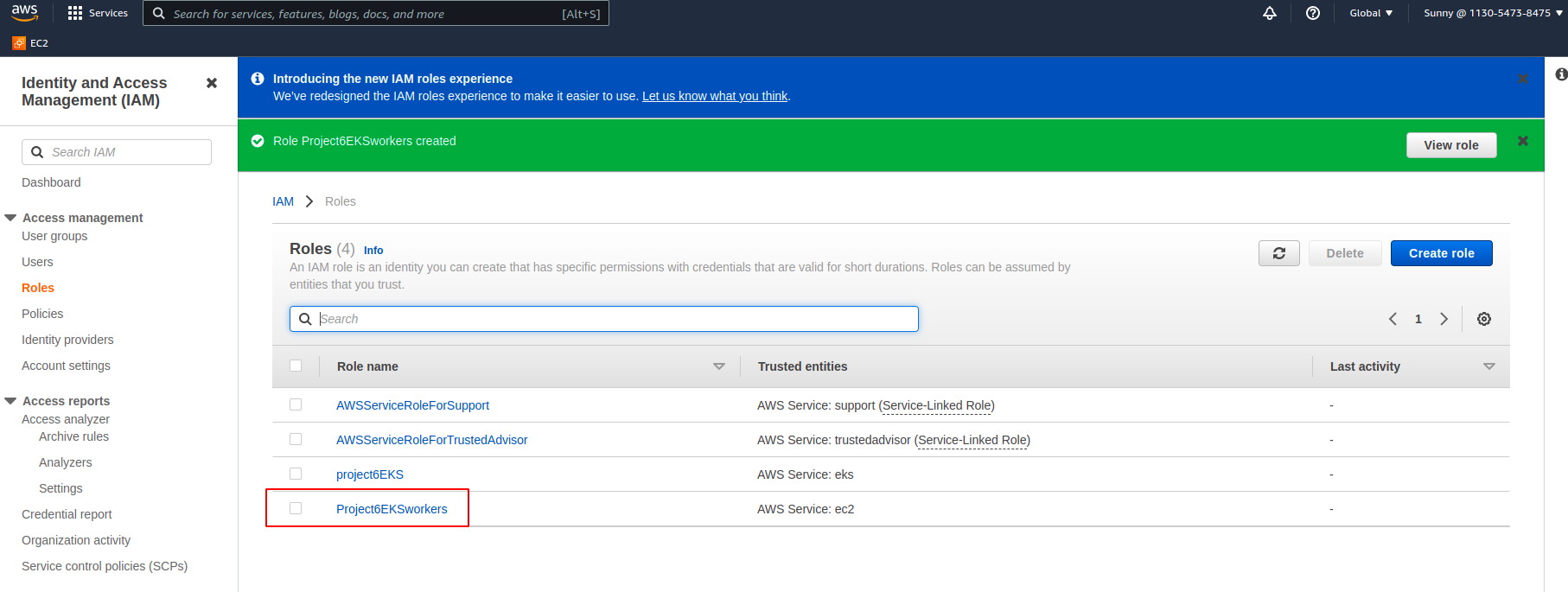Click page number 1 in pagination
This screenshot has width=1568, height=592.
coord(1418,319)
